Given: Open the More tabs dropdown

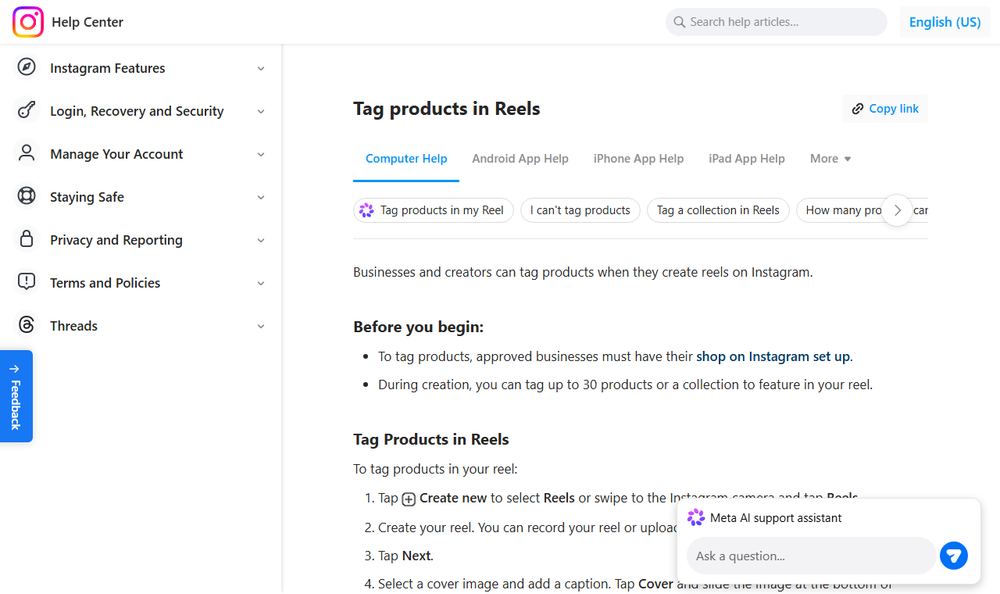Looking at the screenshot, I should click(830, 159).
